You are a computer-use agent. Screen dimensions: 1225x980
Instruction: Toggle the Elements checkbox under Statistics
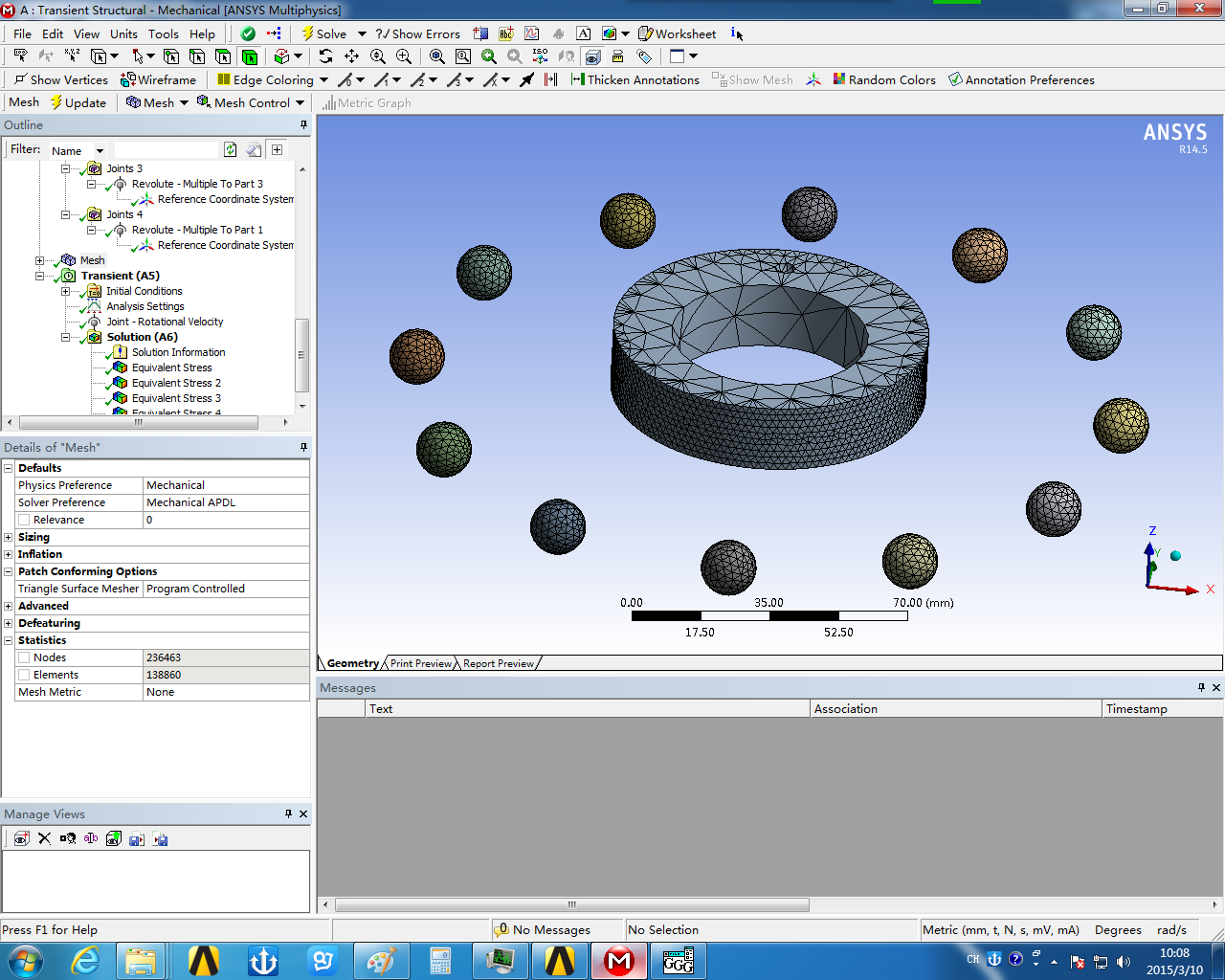[24, 675]
